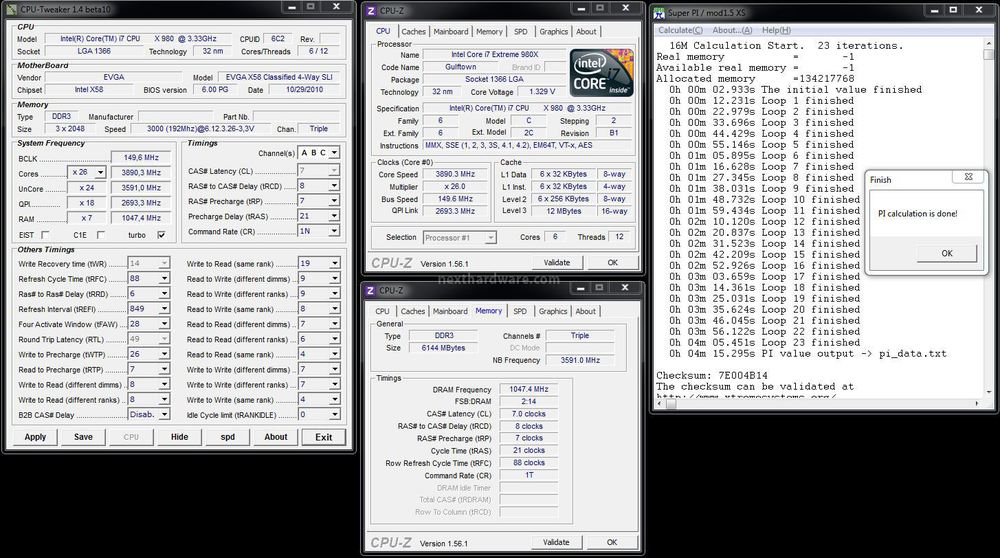Open the Ras# to Ras# Delay (tRRD) dropdown
The image size is (1000, 558).
point(164,293)
